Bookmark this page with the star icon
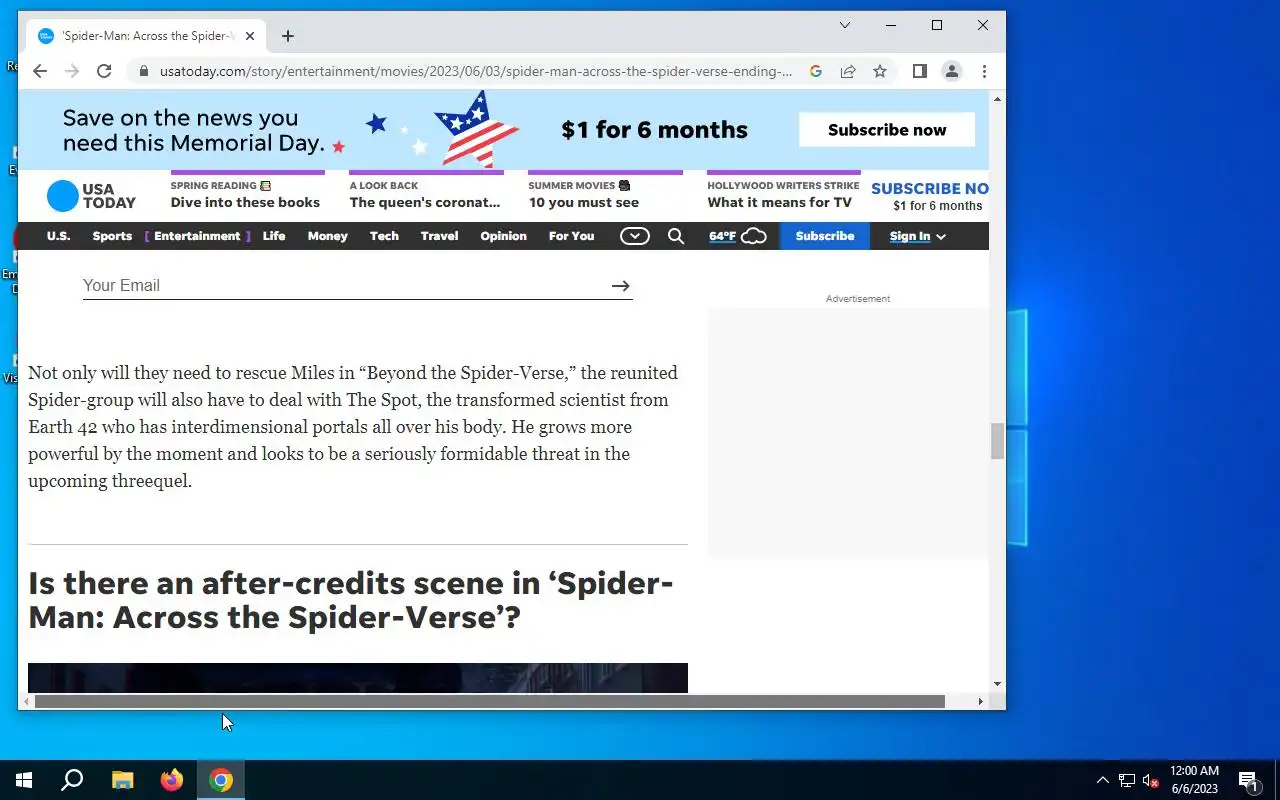 coord(880,71)
